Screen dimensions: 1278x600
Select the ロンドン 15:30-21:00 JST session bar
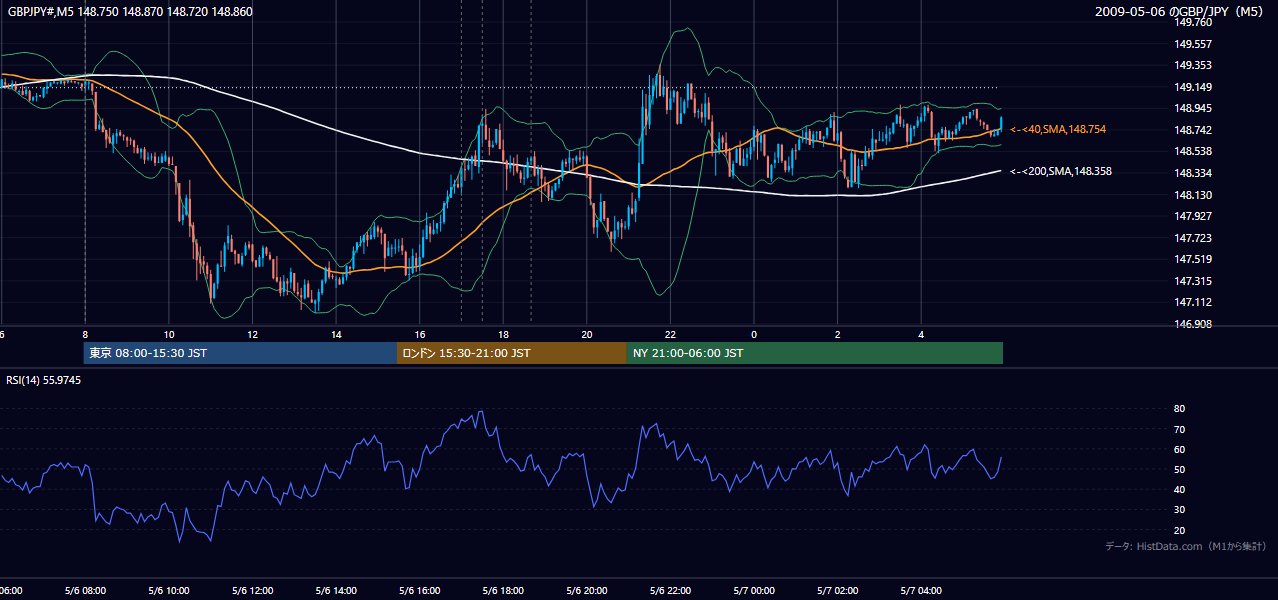pyautogui.click(x=512, y=353)
